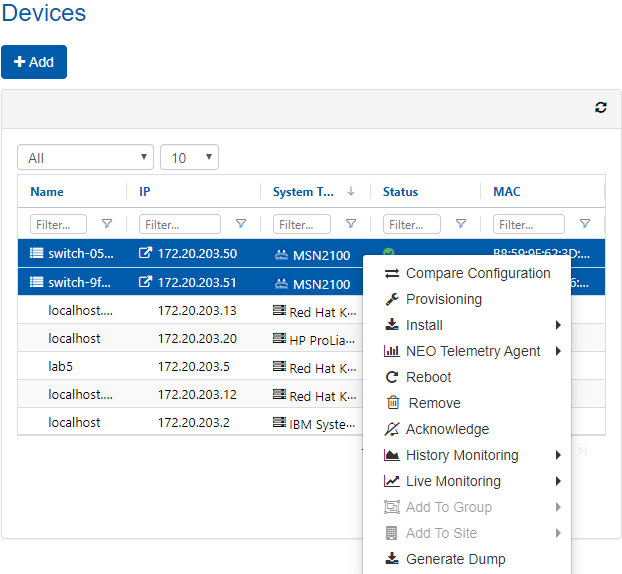Select Compare Configuration from the context menu

[x=477, y=273]
